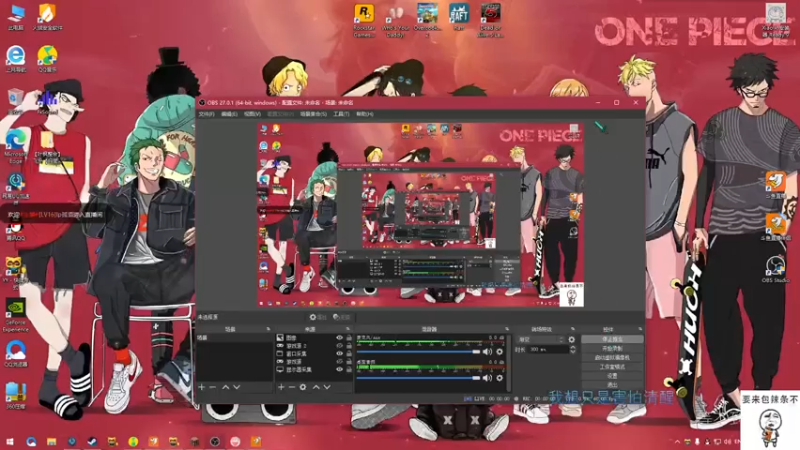The width and height of the screenshot is (800, 450).
Task: Open the Microsoft Edge desktop shortcut
Action: tap(15, 146)
